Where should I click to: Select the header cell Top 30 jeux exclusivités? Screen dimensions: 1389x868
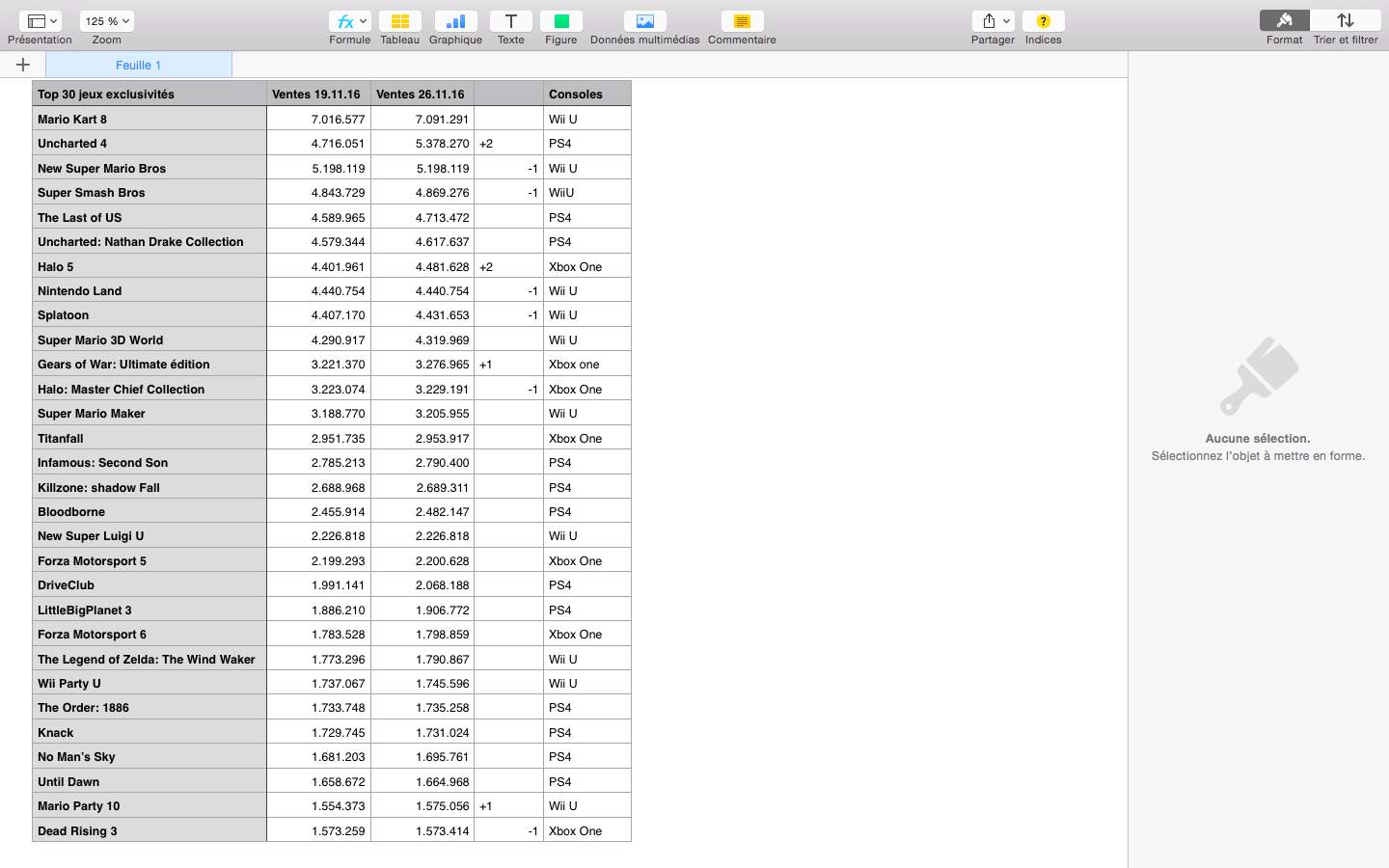[150, 94]
